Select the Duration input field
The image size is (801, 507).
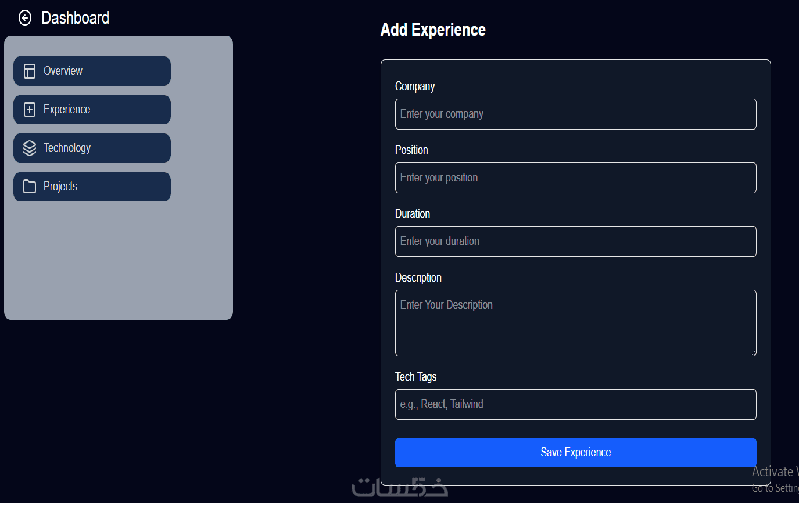click(575, 241)
